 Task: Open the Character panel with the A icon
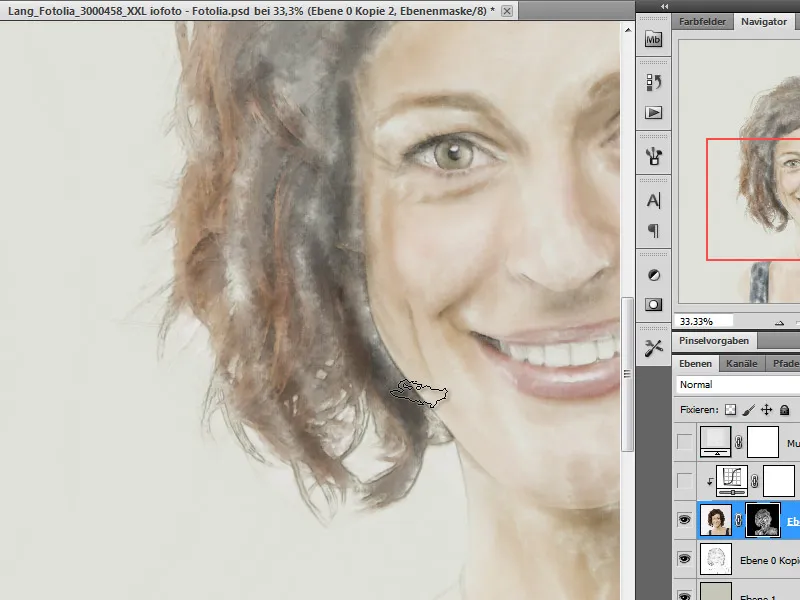coord(653,200)
